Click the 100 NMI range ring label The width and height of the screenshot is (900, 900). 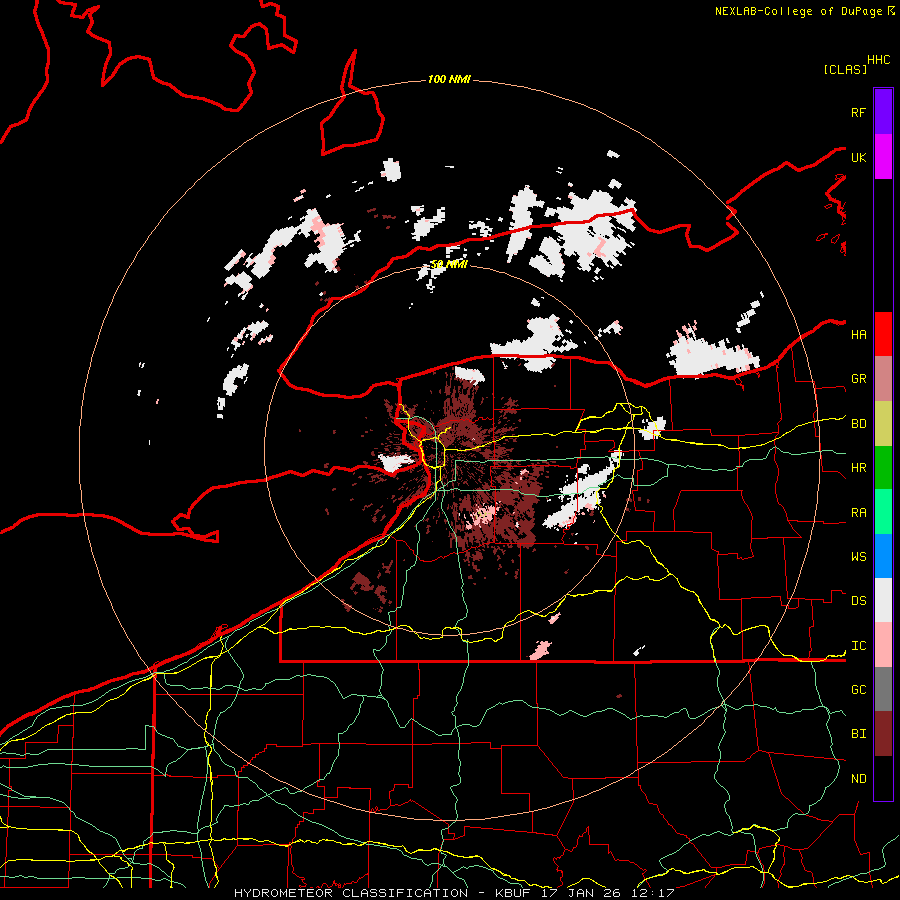pos(449,79)
